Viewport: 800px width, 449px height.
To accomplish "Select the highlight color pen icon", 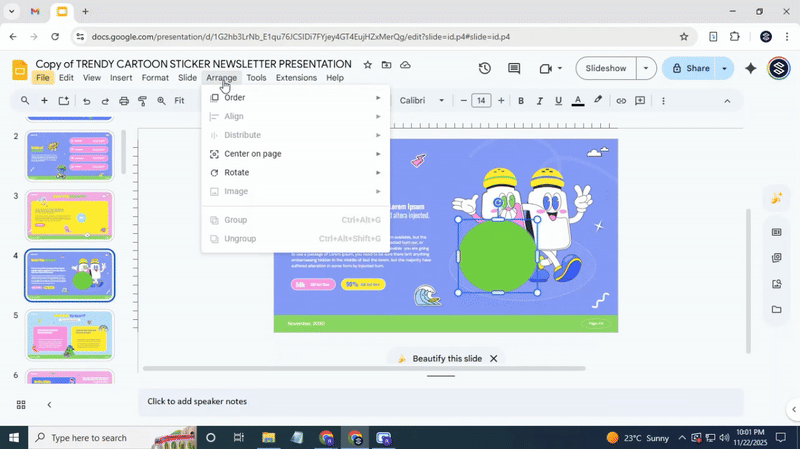I will click(598, 101).
